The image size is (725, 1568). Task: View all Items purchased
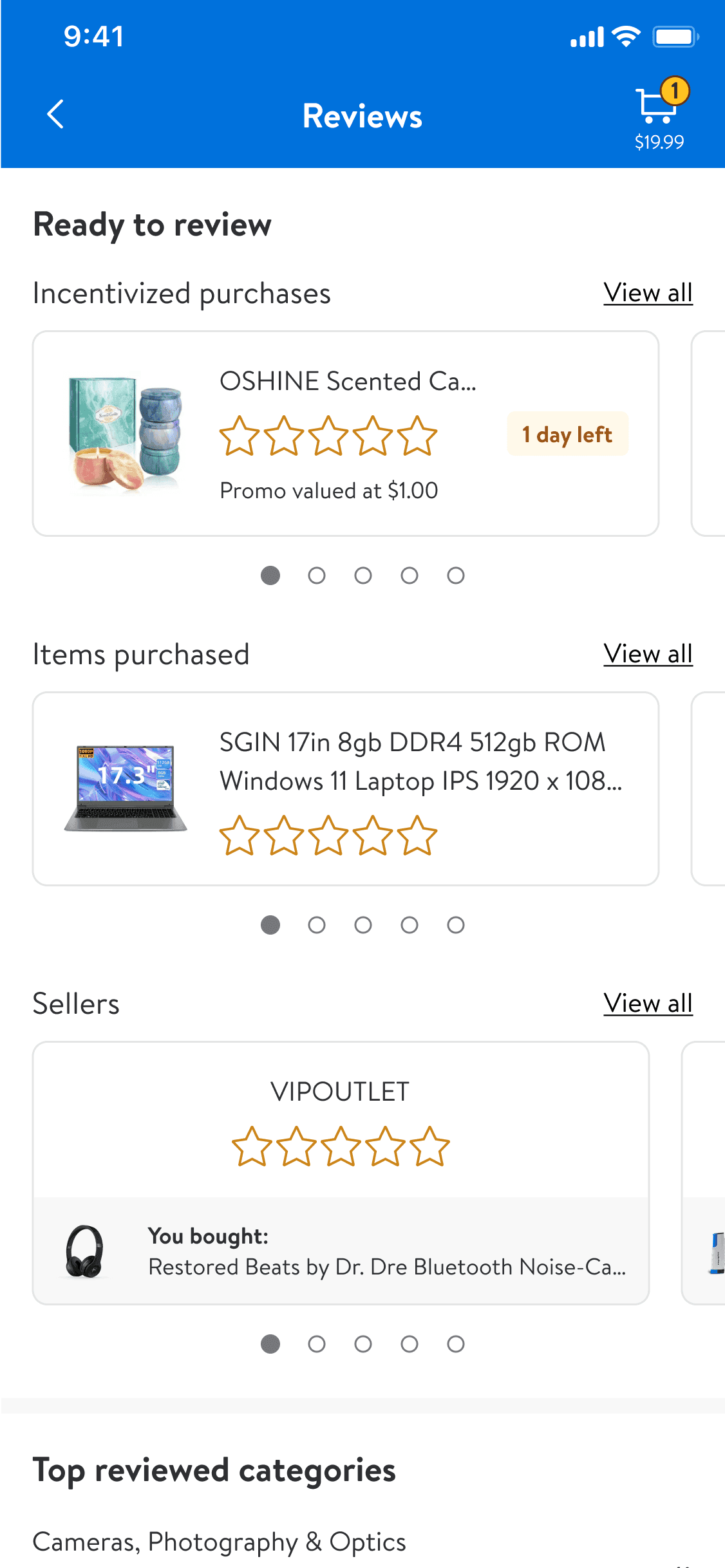[x=648, y=654]
